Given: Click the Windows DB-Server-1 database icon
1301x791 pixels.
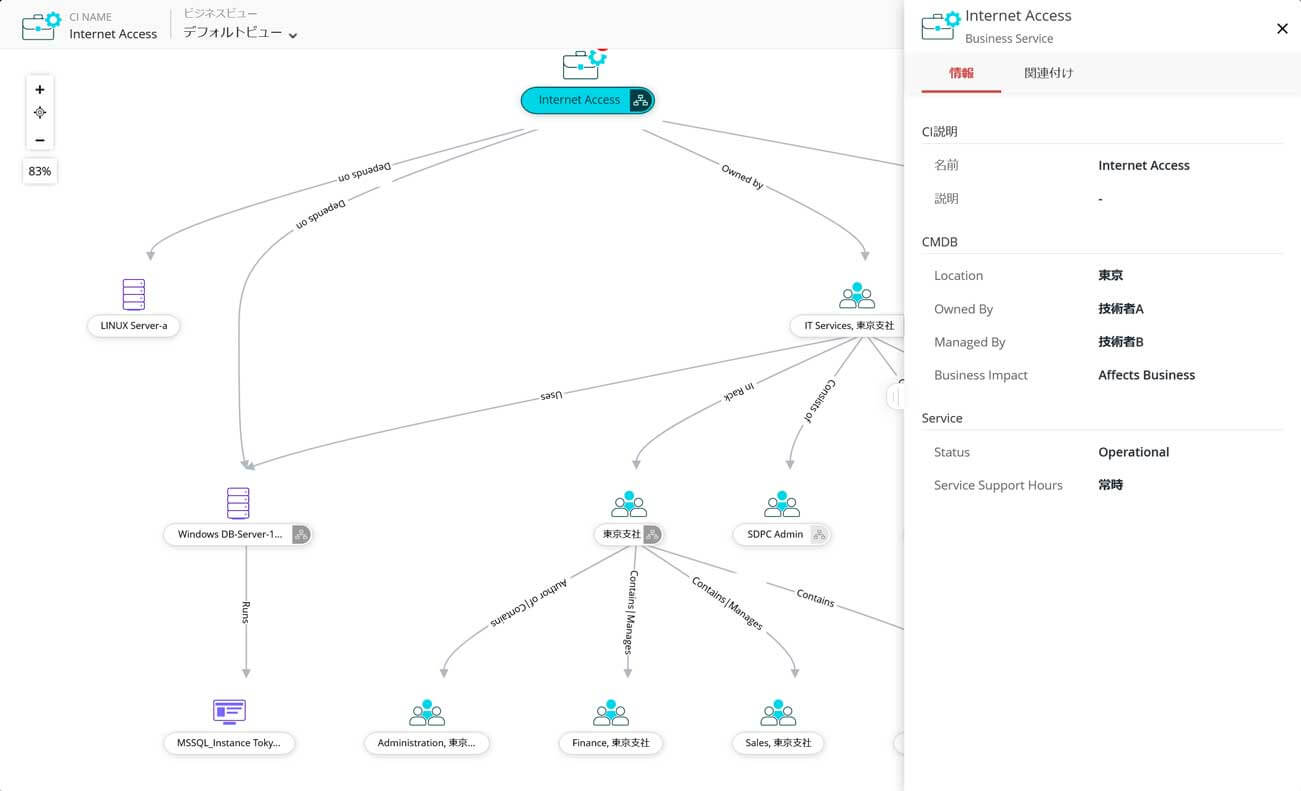Looking at the screenshot, I should point(237,503).
